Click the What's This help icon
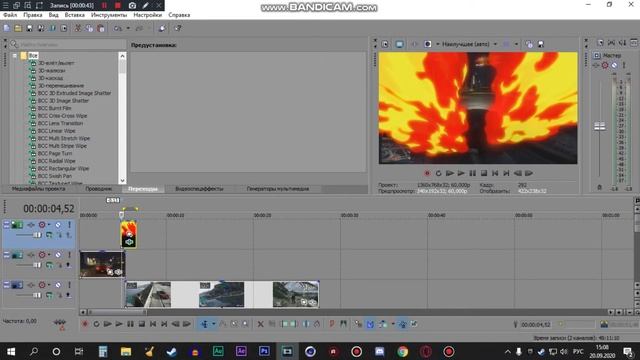640x360 pixels. (178, 28)
